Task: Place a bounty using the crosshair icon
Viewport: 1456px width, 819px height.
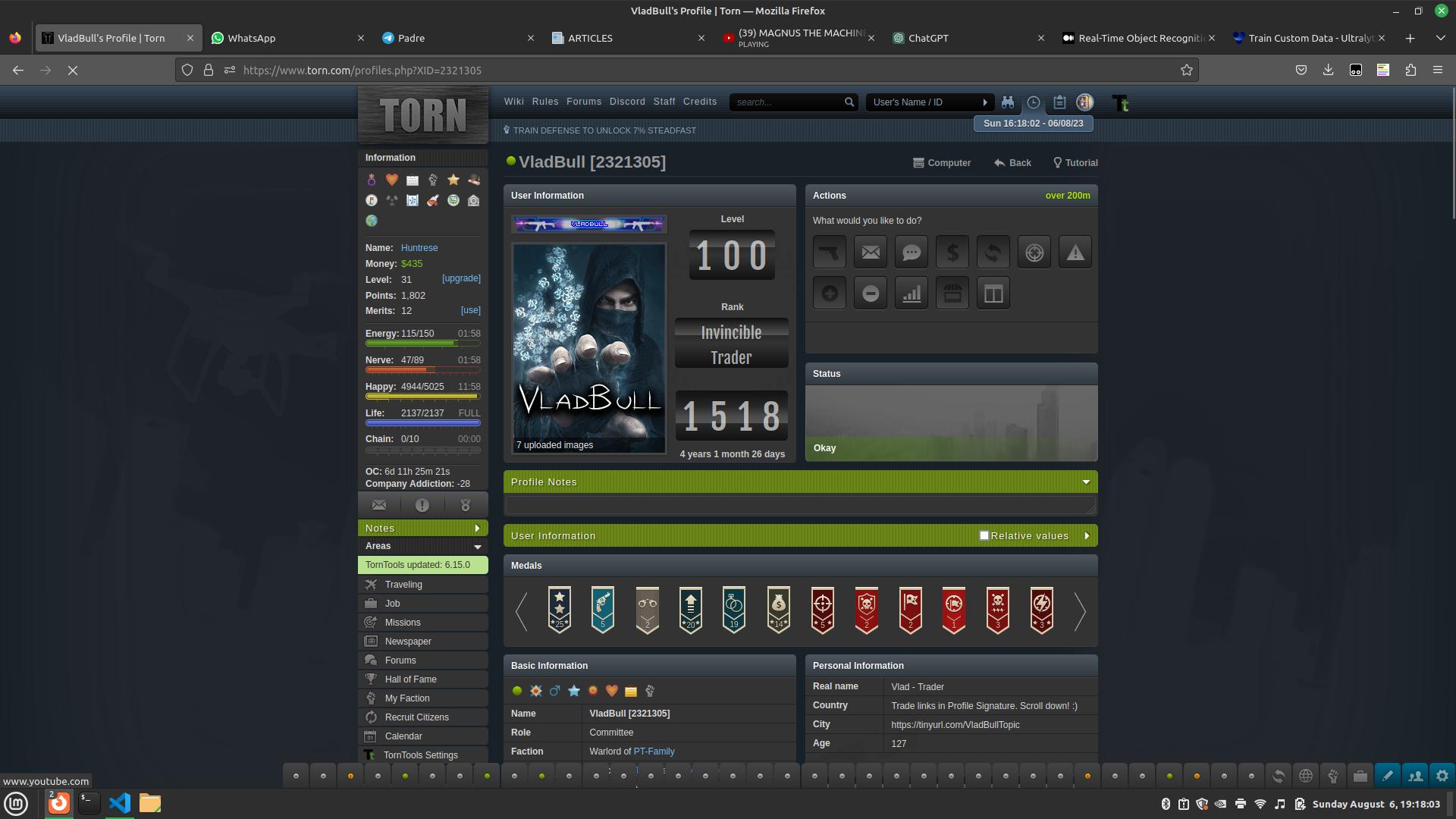Action: pos(1034,253)
